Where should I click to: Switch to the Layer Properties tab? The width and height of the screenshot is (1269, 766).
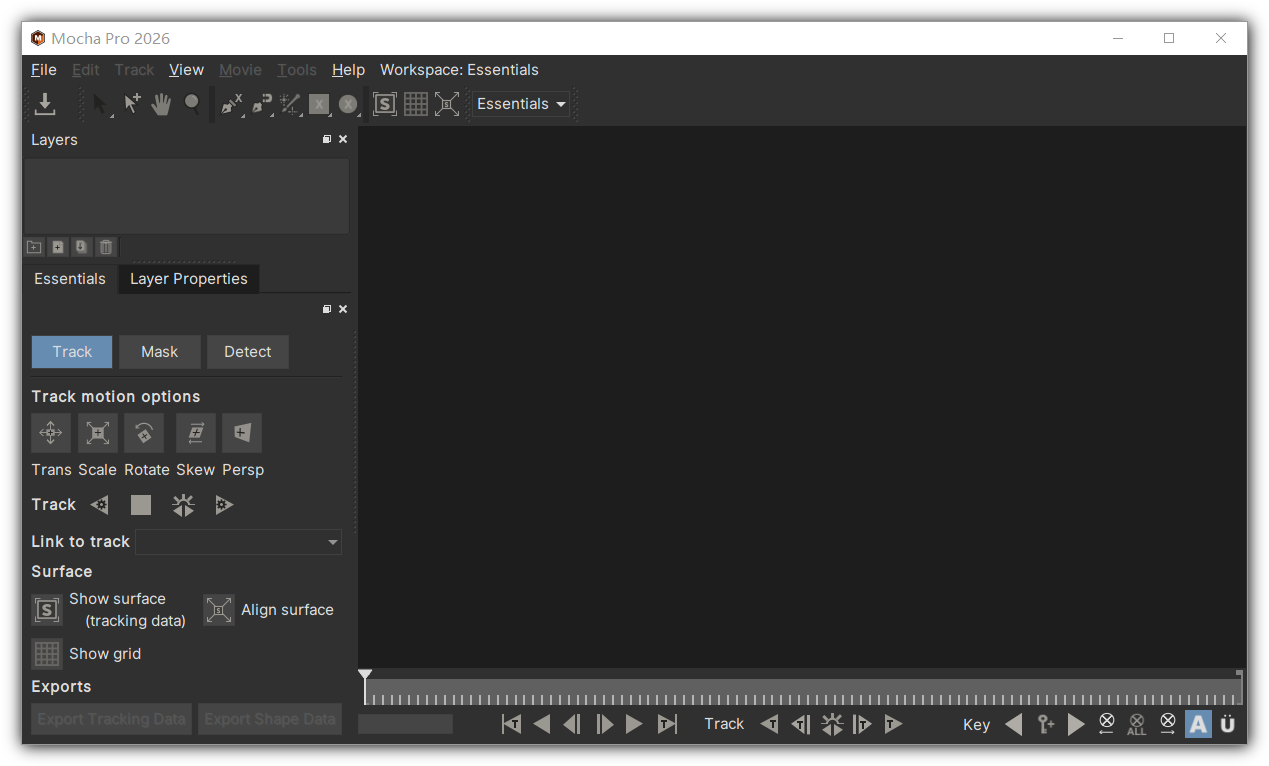pos(188,279)
